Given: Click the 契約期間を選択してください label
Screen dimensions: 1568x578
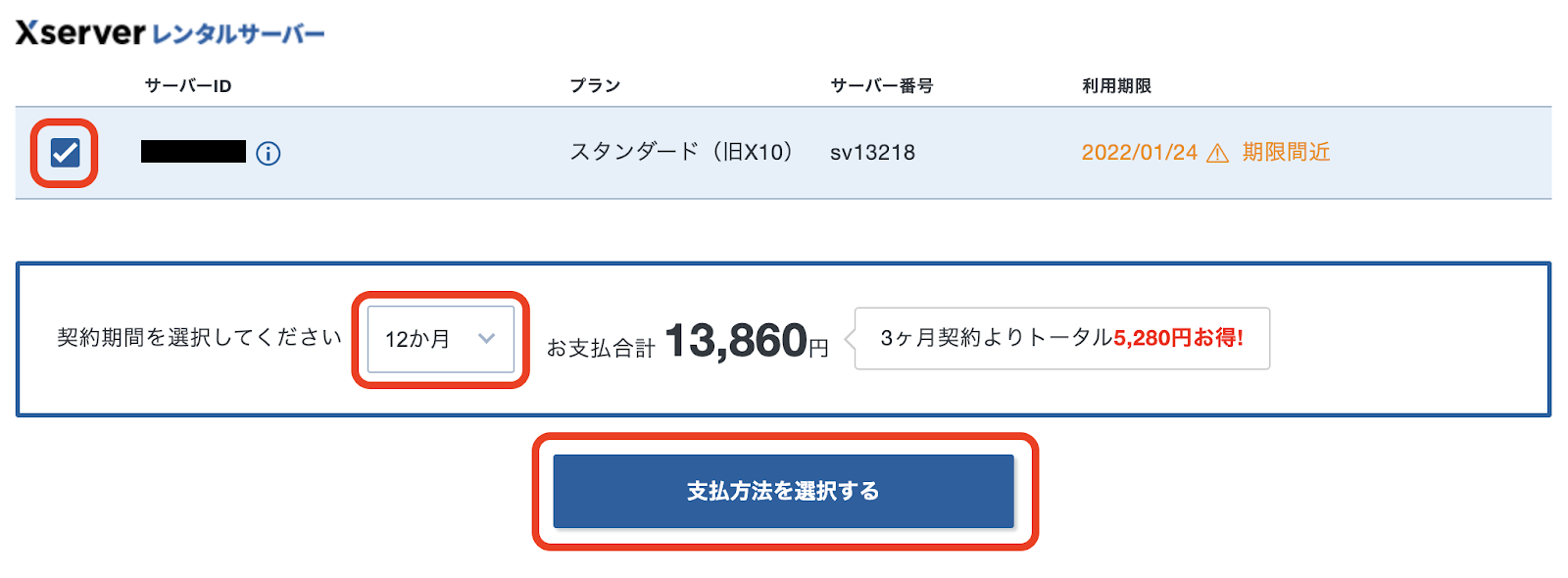Looking at the screenshot, I should (x=199, y=338).
